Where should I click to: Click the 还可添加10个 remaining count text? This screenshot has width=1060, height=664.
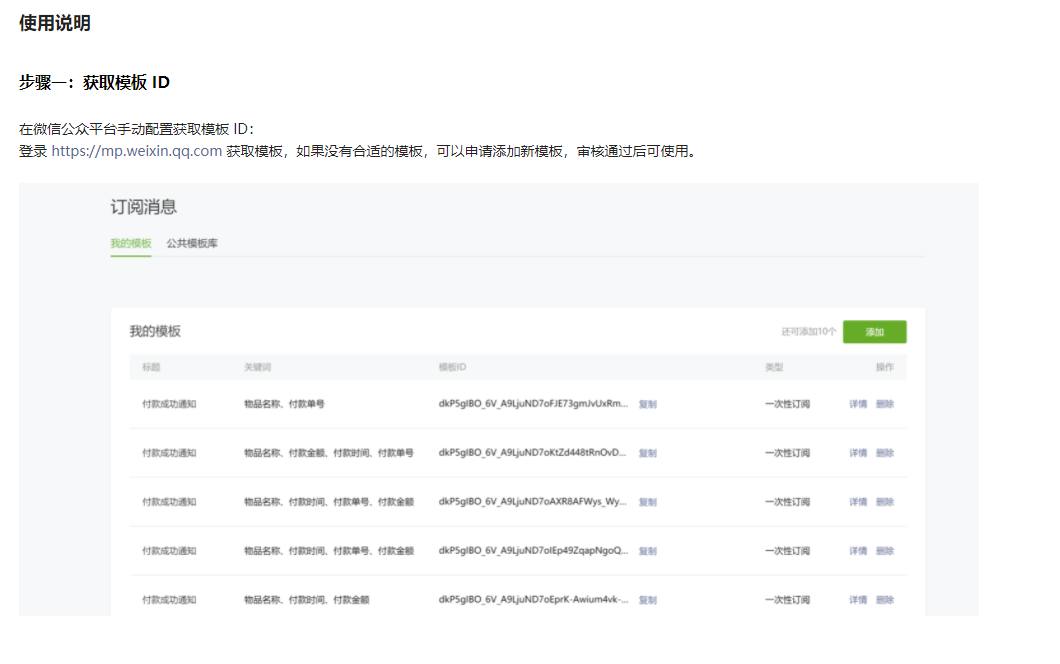tap(809, 332)
